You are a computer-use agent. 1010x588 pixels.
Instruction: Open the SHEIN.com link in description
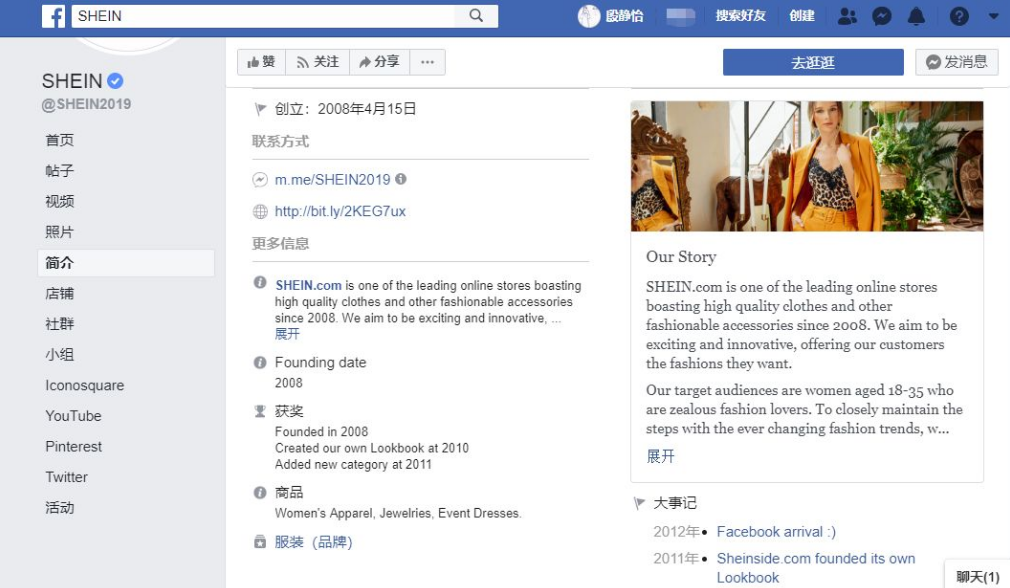pyautogui.click(x=309, y=285)
